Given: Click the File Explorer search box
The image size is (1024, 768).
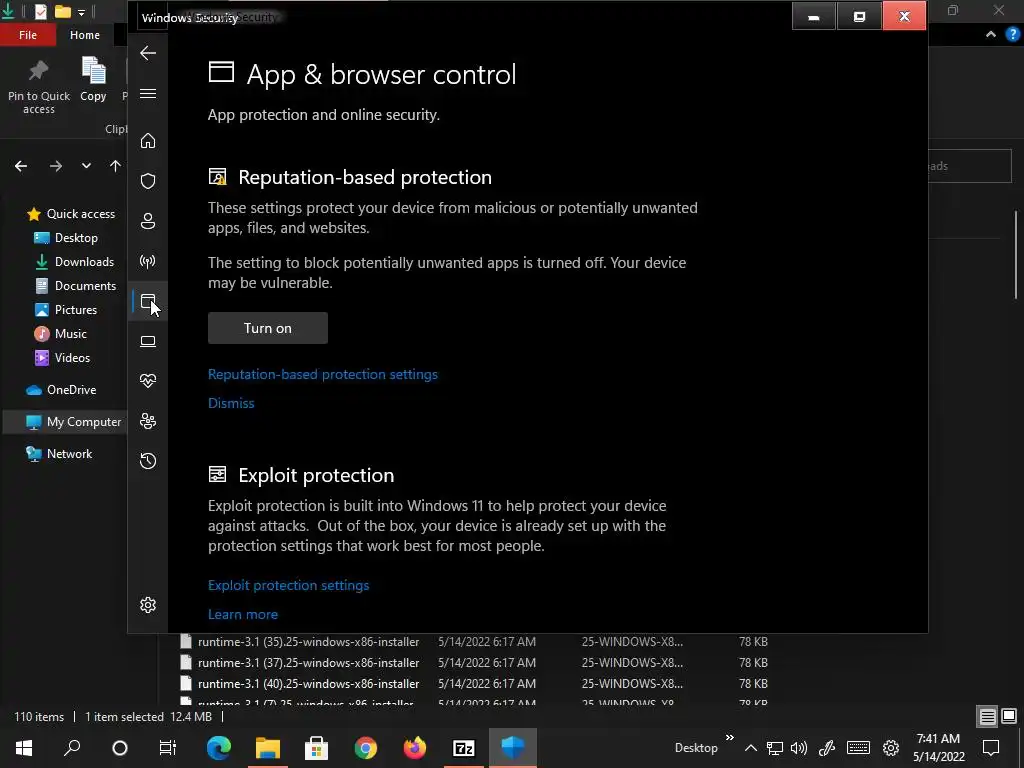Looking at the screenshot, I should tap(969, 166).
